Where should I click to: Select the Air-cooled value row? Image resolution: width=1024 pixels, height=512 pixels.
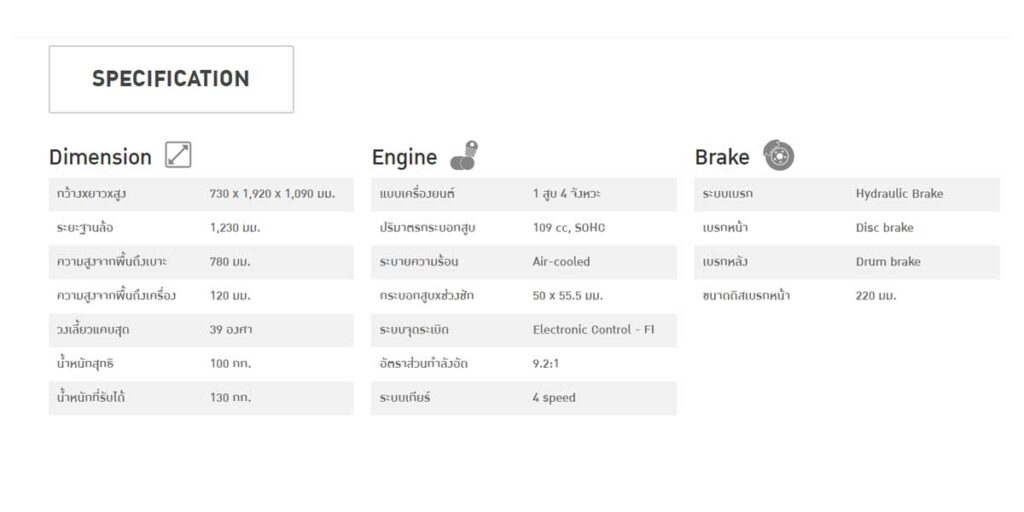click(x=524, y=262)
